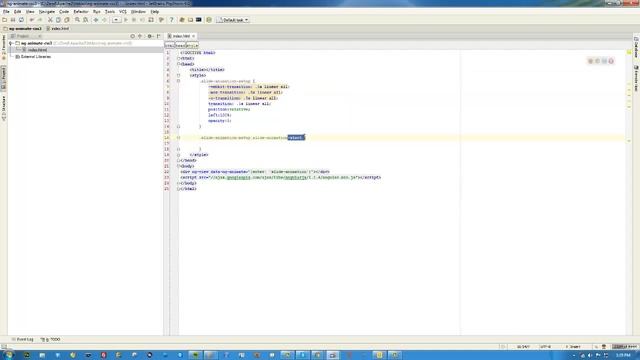Toggle the Favorites tool window side tab
Screen dimensions: 640x360
tap(4, 48)
